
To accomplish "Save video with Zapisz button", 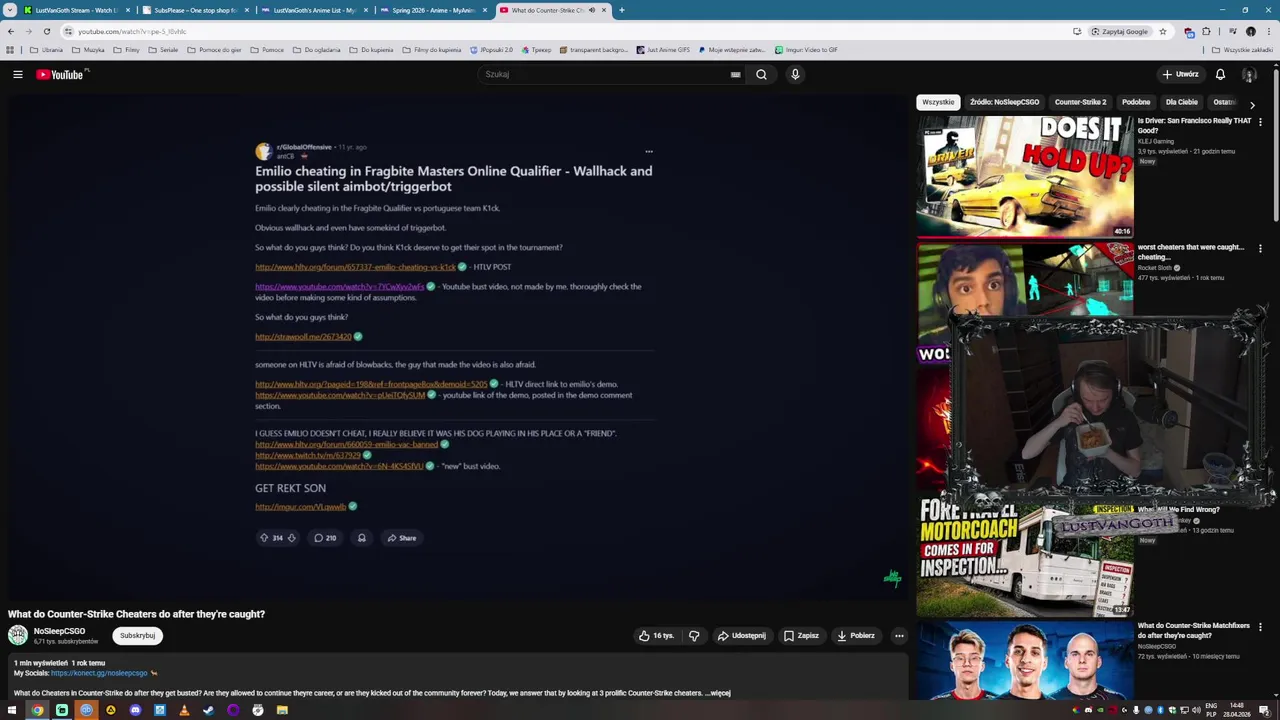I will click(x=801, y=635).
